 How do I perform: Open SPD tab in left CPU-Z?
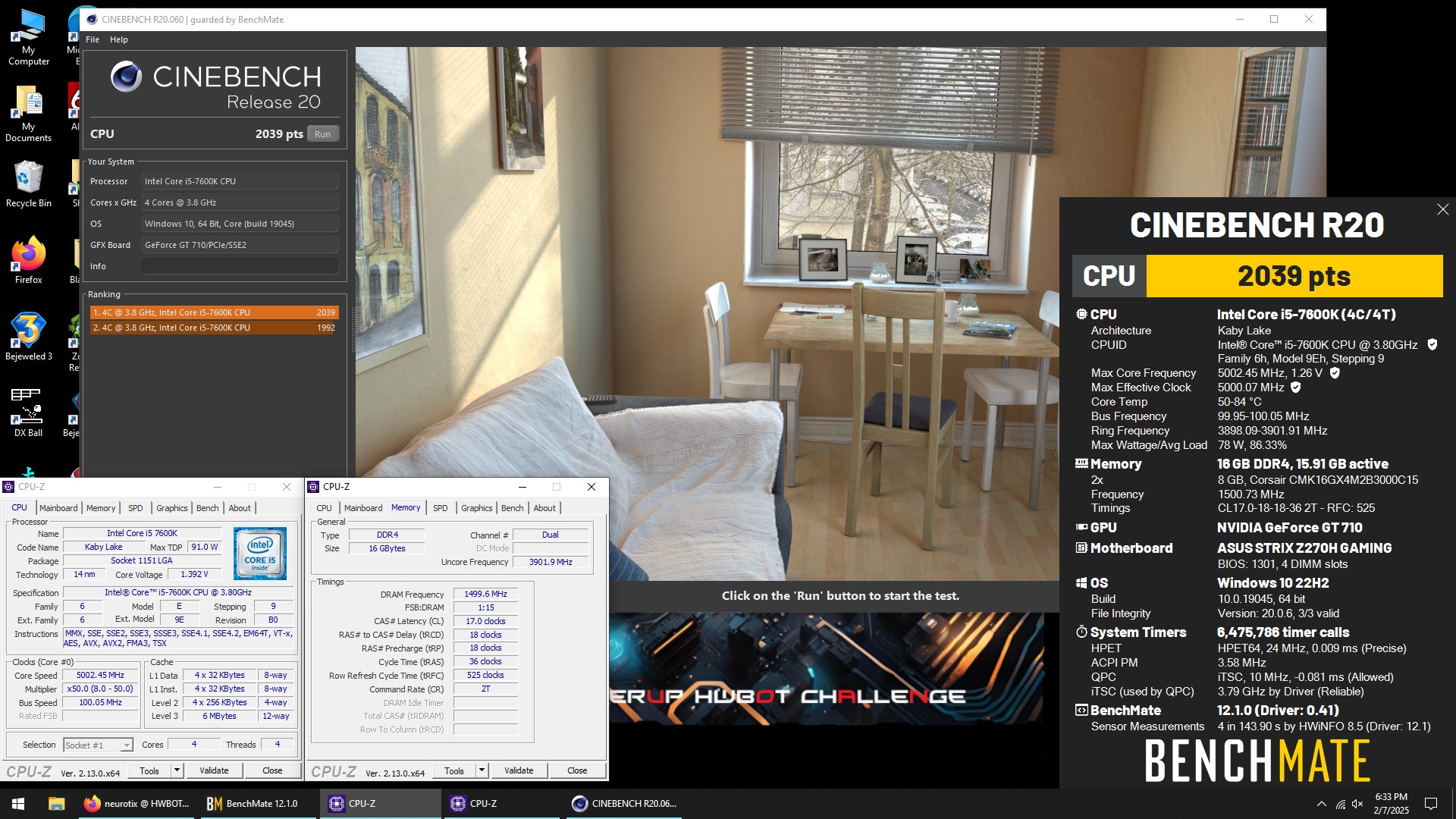136,508
